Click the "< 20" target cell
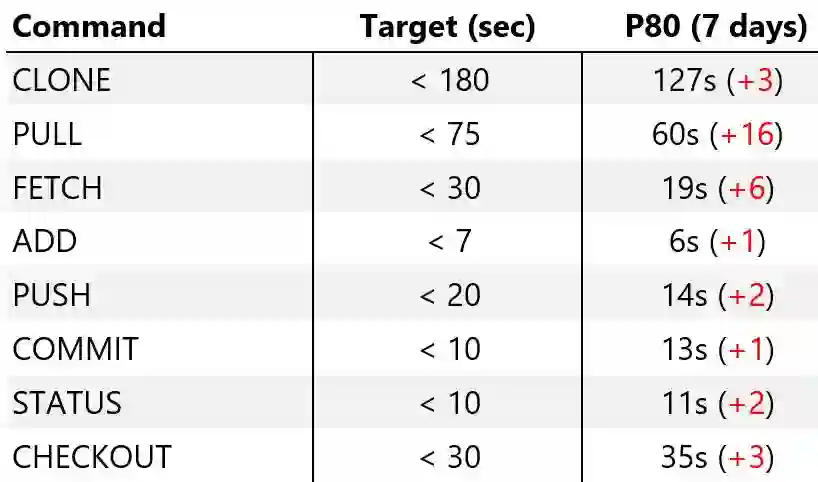The height and width of the screenshot is (482, 818). click(x=449, y=295)
